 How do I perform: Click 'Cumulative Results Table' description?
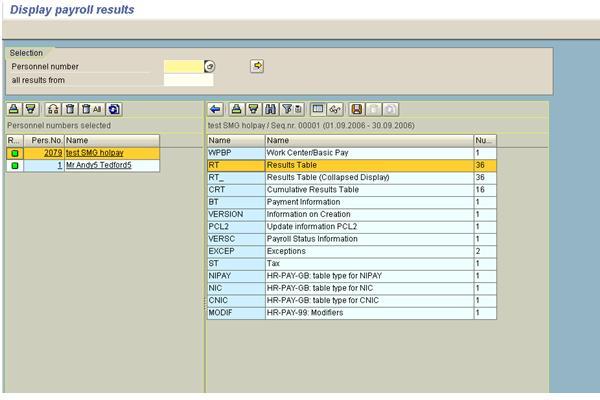(x=313, y=189)
